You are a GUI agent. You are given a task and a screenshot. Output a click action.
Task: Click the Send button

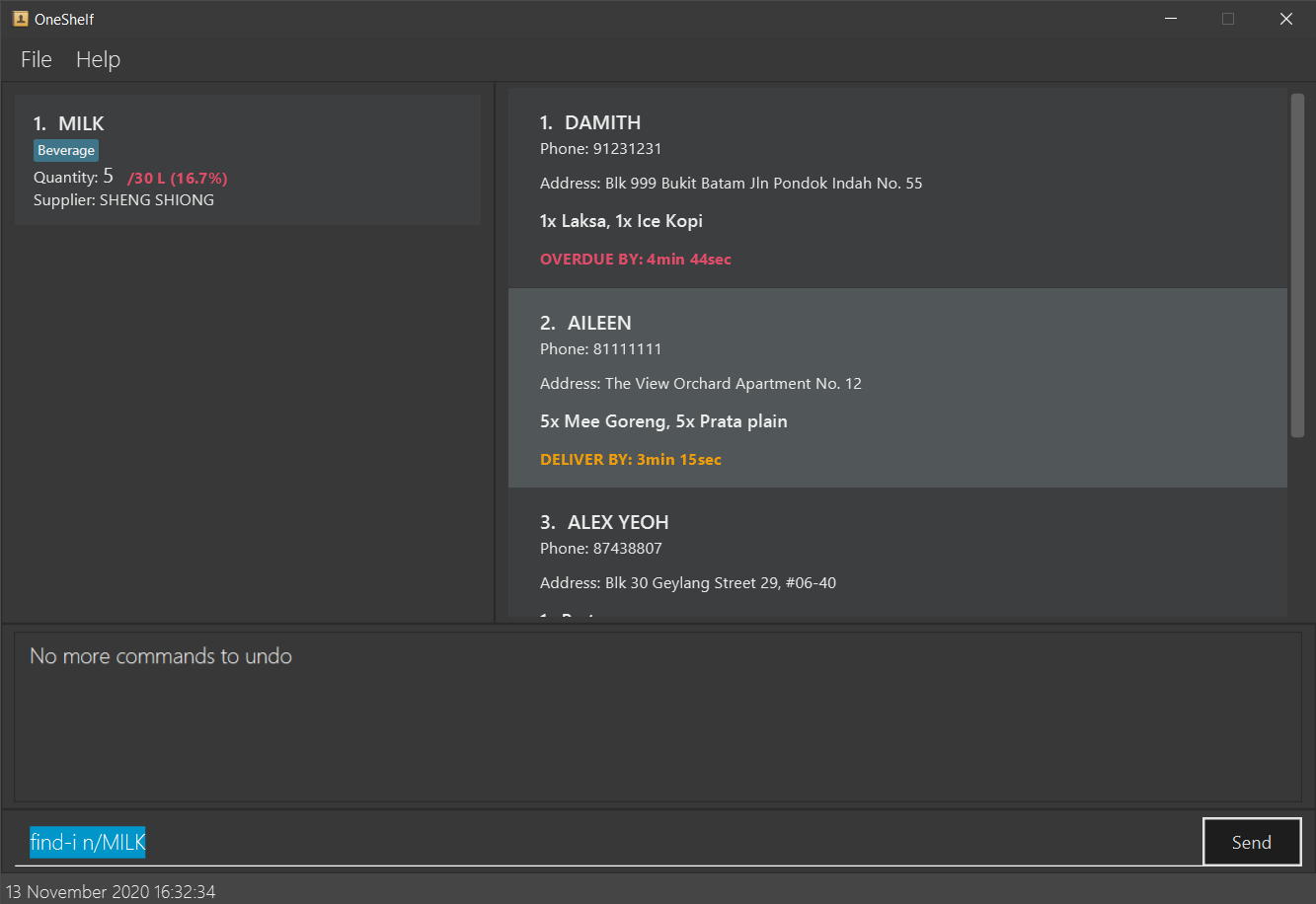point(1252,842)
